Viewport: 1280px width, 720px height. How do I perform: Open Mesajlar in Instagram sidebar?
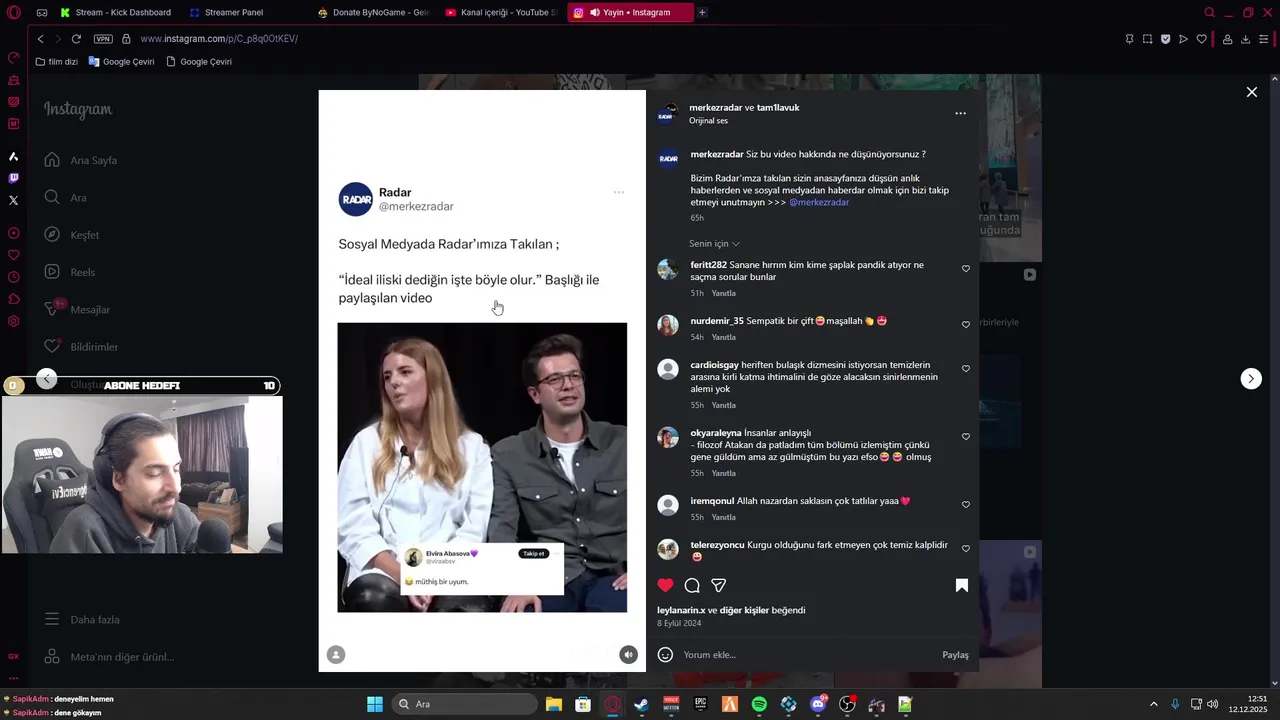(78, 310)
